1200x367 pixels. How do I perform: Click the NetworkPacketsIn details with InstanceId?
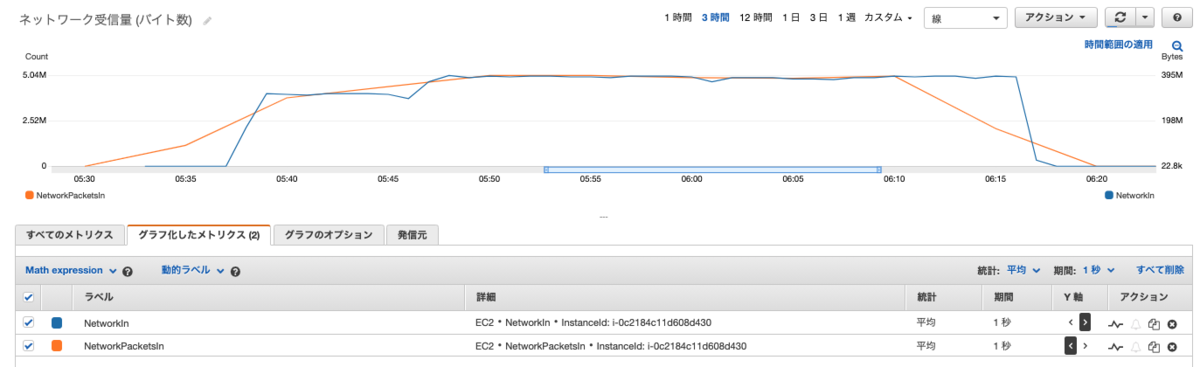[x=610, y=345]
